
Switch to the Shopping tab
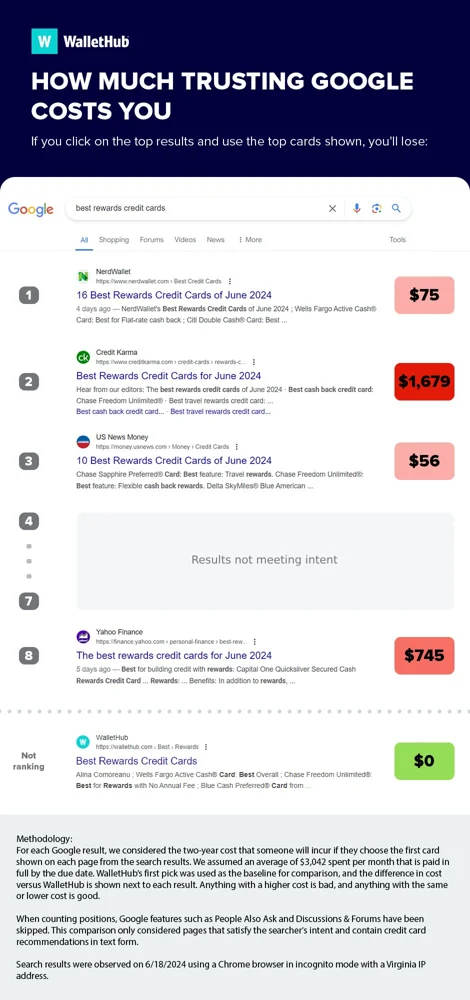(114, 240)
